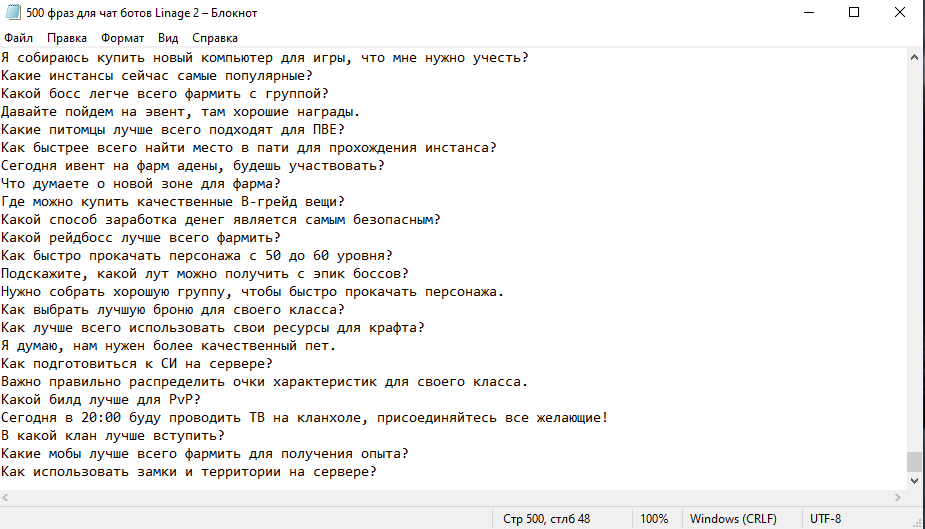Click the Windows (CRLF) status field
The height and width of the screenshot is (529, 925).
tap(733, 519)
